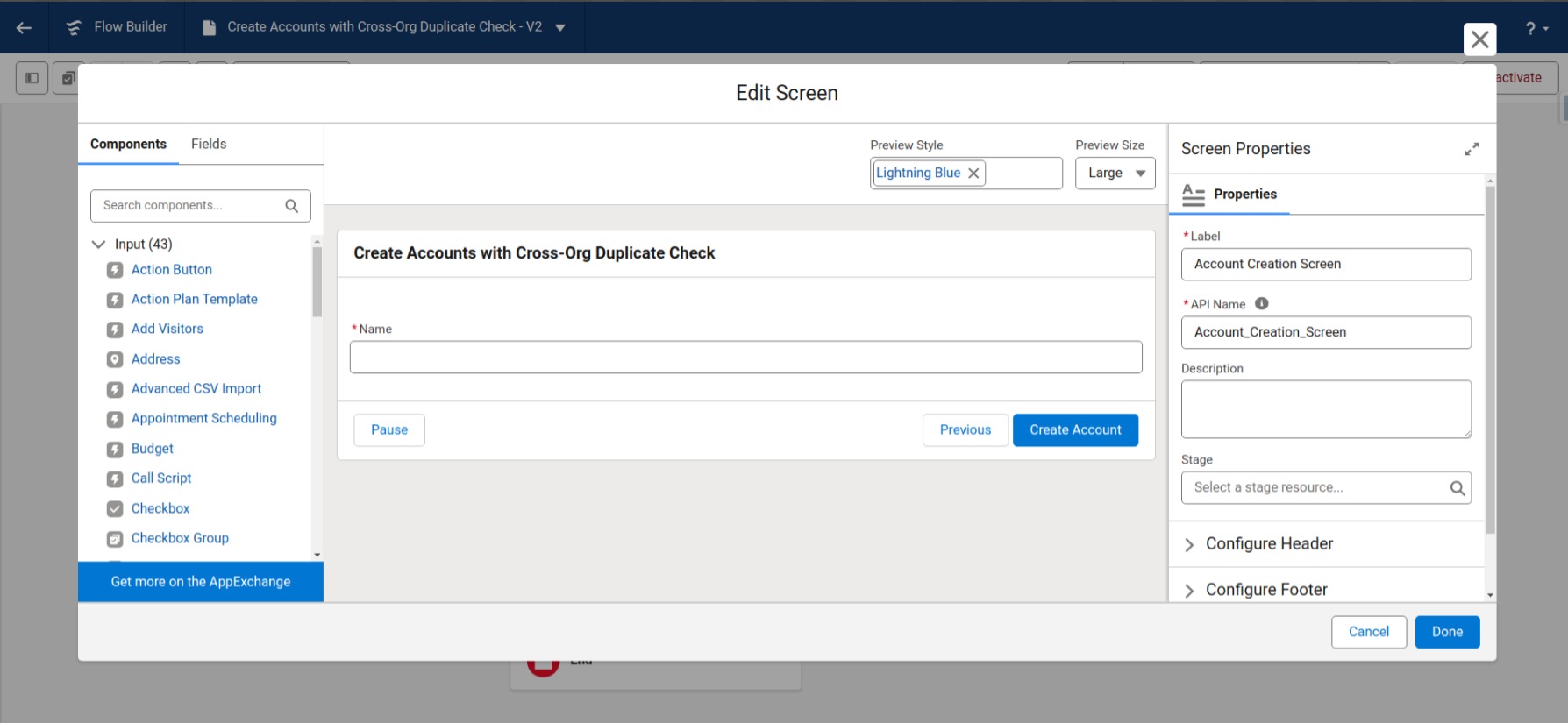The image size is (1568, 723).
Task: Click the Address component icon
Action: click(115, 359)
